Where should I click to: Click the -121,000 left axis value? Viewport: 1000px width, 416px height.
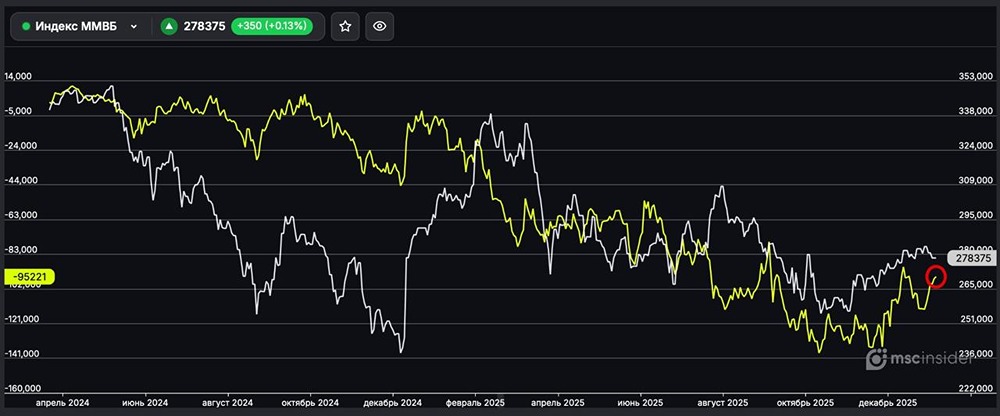22,319
